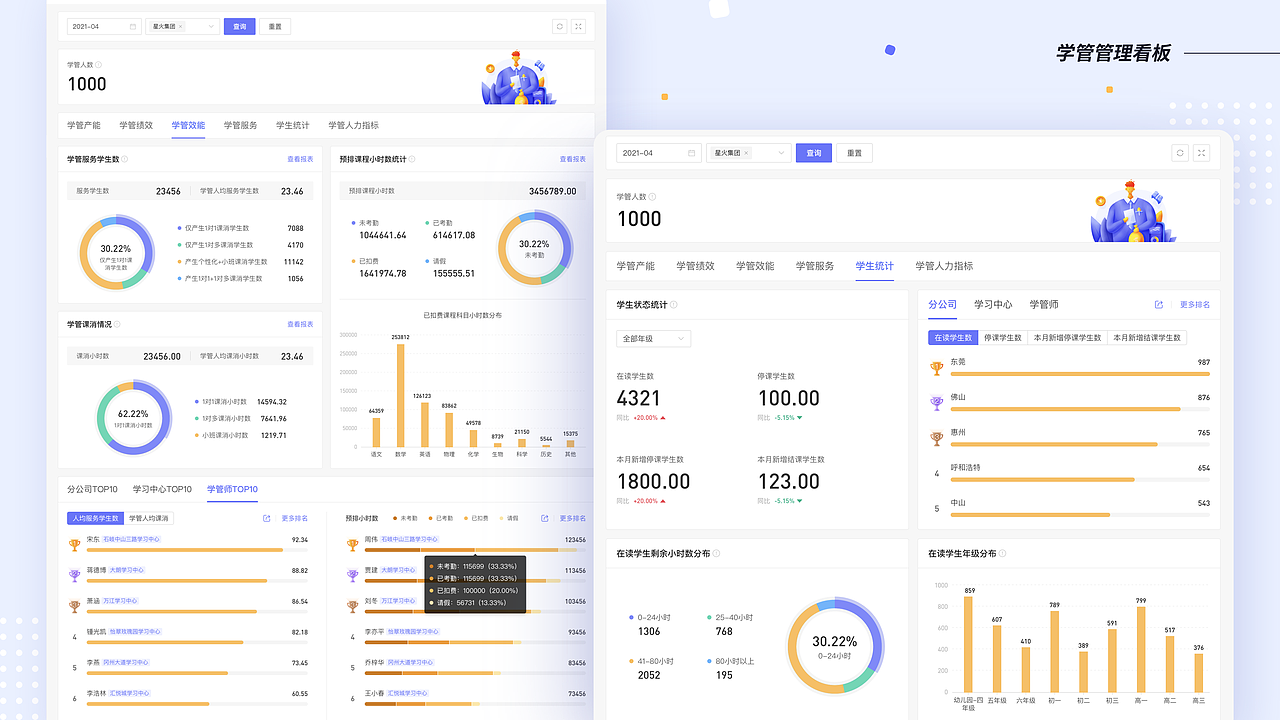The height and width of the screenshot is (720, 1280).
Task: Switch ranking to 学管人均课消
Action: point(149,518)
